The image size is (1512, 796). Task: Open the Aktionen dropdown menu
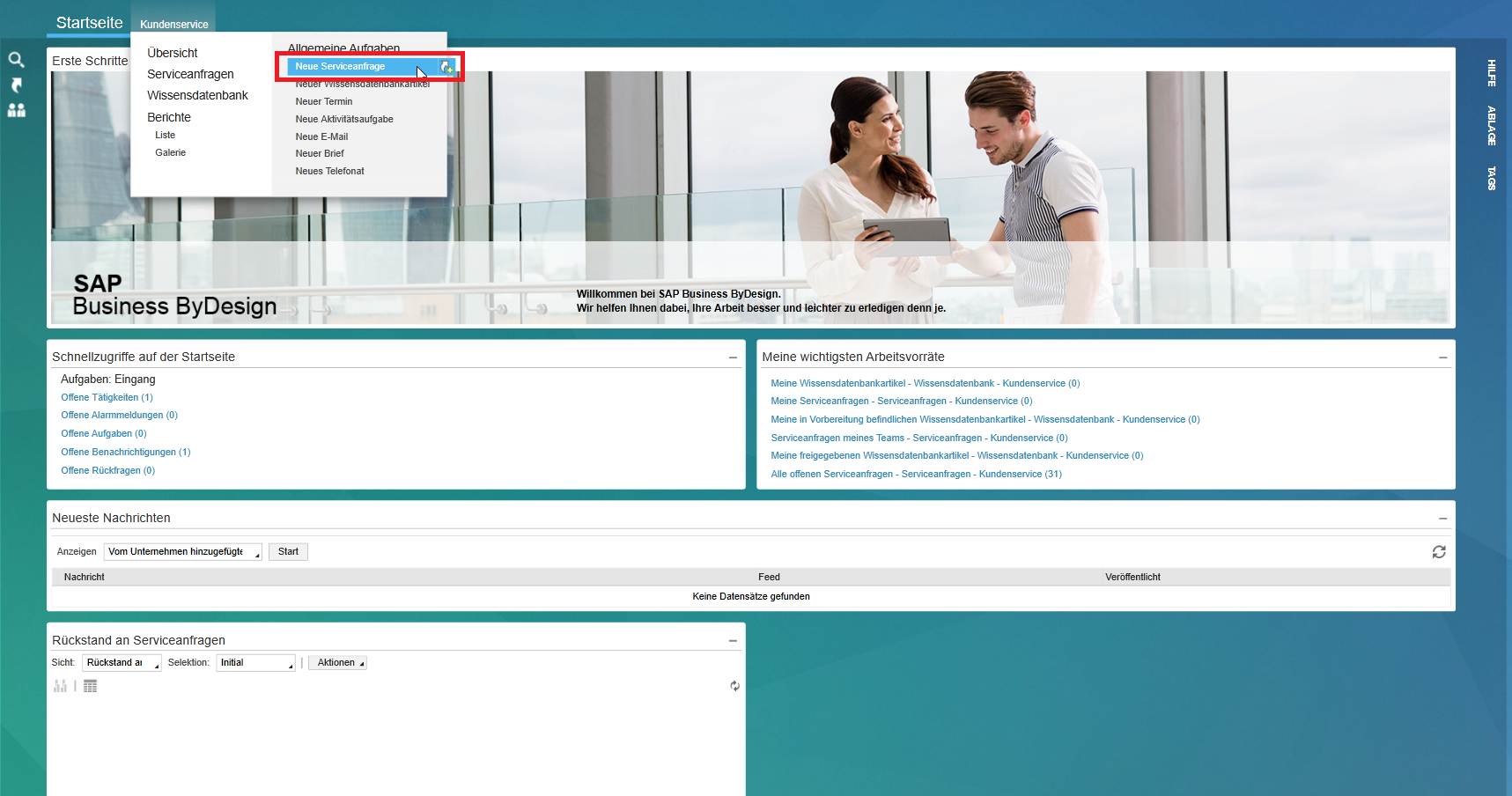click(x=337, y=663)
